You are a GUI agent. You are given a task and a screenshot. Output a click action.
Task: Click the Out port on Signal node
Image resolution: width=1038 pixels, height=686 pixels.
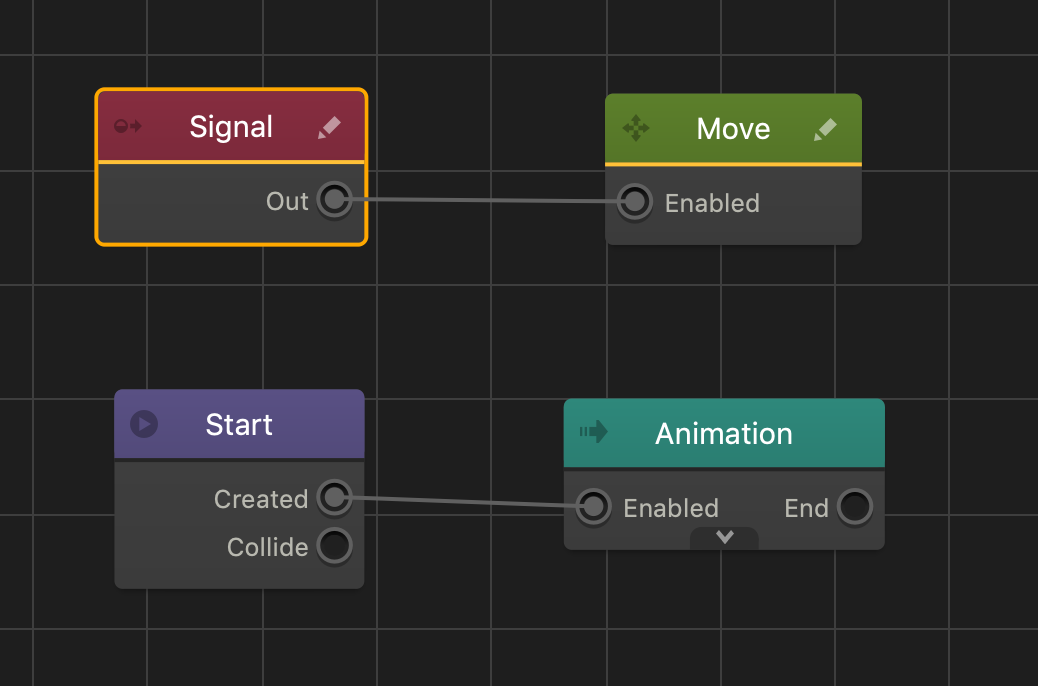[x=334, y=200]
